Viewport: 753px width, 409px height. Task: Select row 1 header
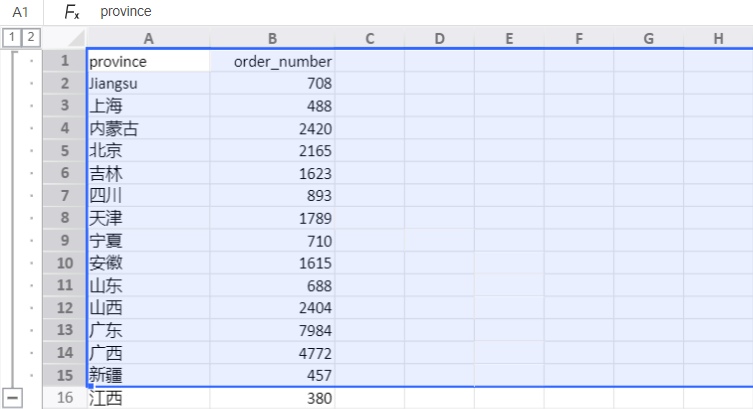pos(64,61)
